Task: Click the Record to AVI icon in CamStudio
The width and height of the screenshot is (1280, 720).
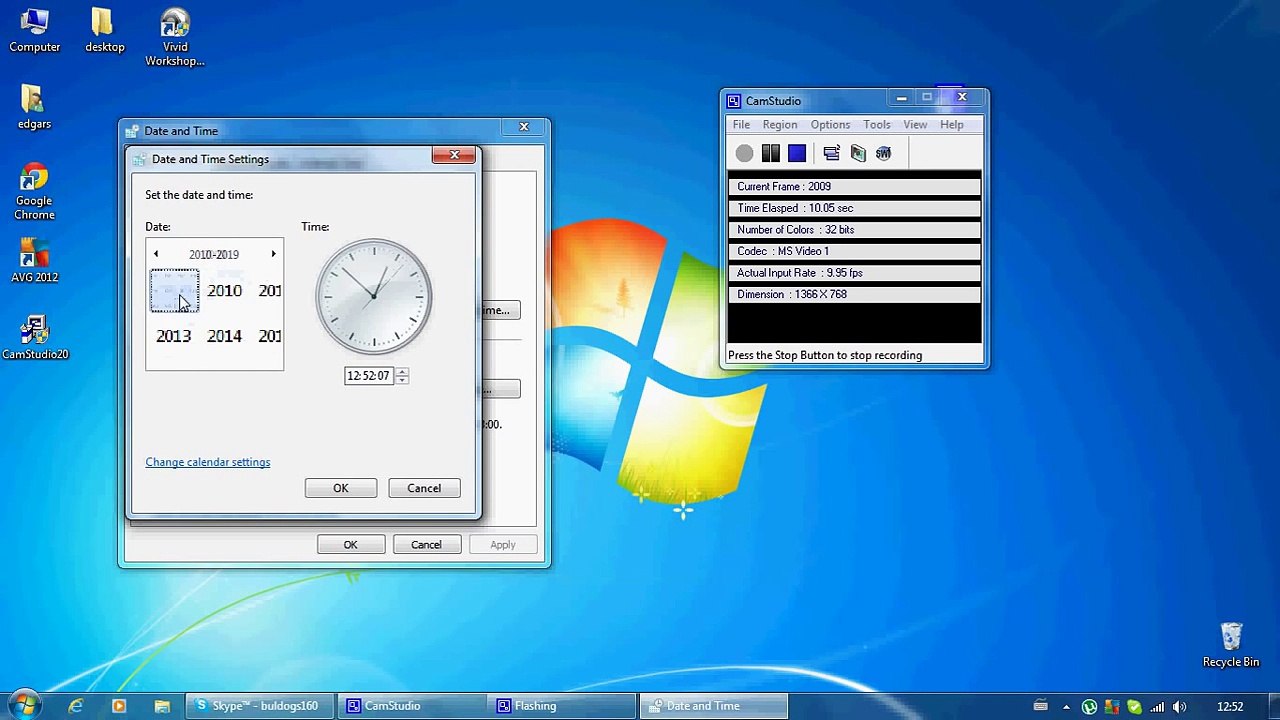Action: (x=858, y=153)
